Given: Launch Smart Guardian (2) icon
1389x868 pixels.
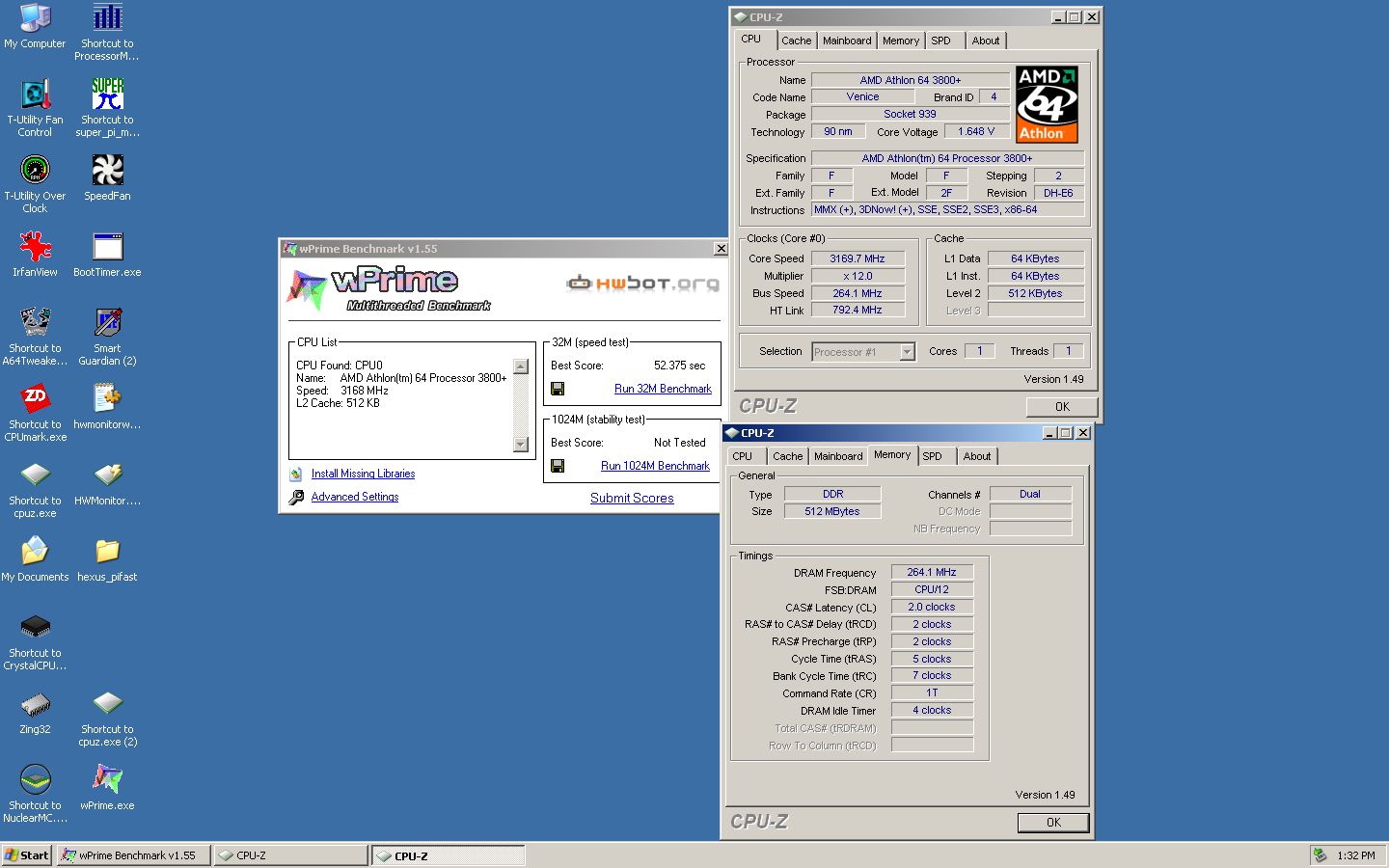Looking at the screenshot, I should [107, 322].
